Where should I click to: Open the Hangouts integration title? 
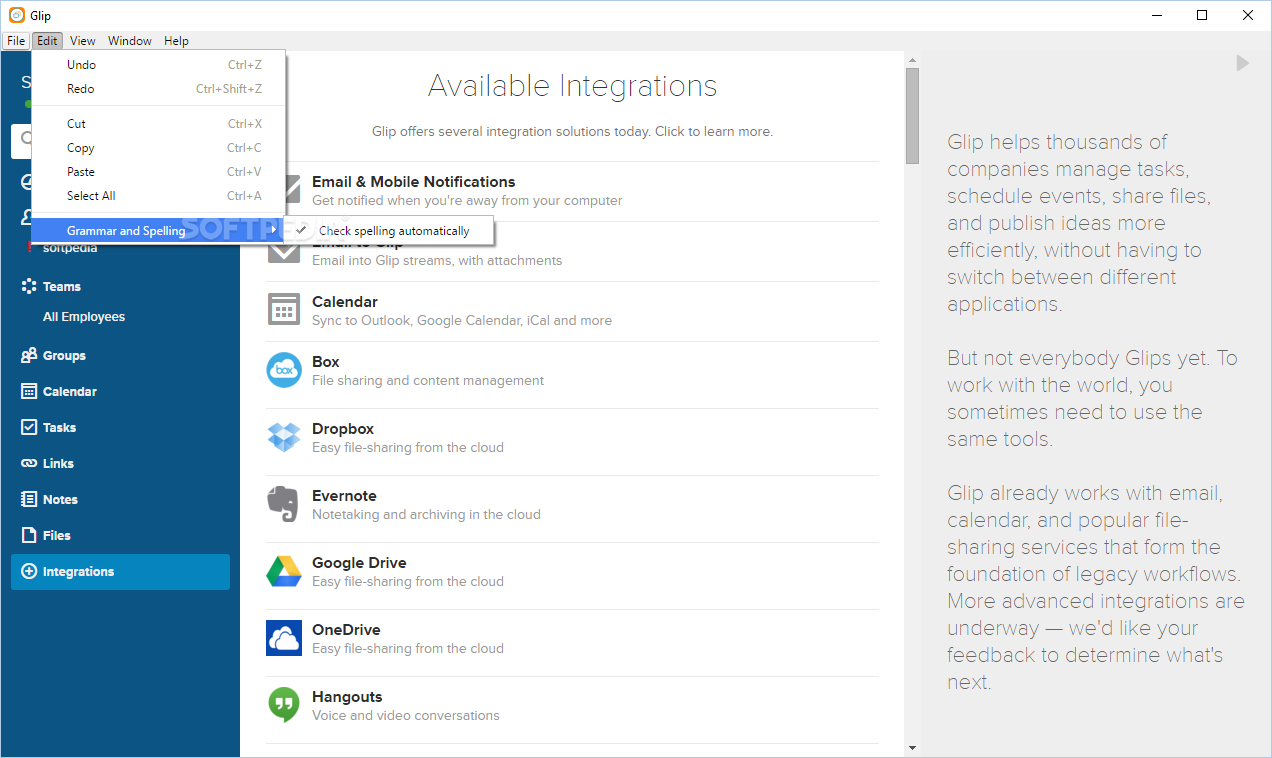click(347, 697)
